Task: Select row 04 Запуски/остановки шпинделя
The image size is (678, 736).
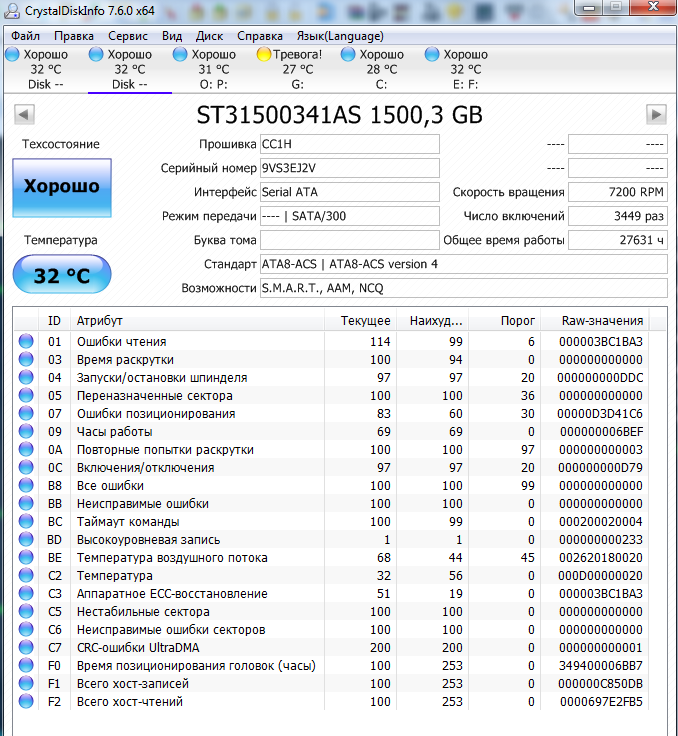Action: 331,377
